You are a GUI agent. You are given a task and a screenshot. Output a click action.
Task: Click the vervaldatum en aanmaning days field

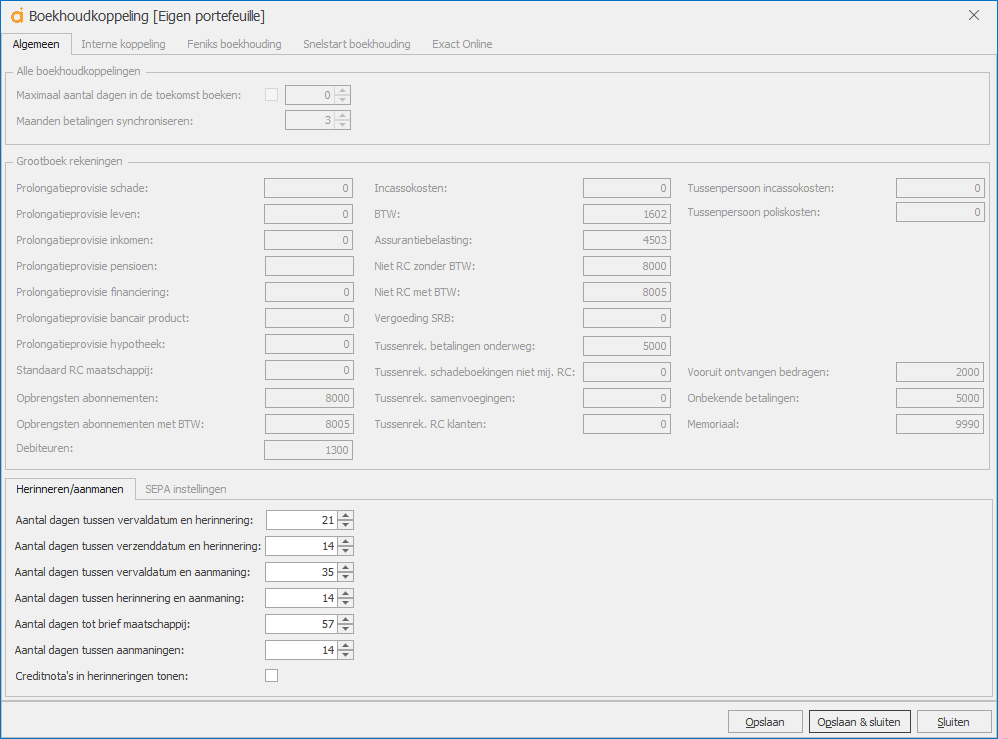[x=302, y=572]
